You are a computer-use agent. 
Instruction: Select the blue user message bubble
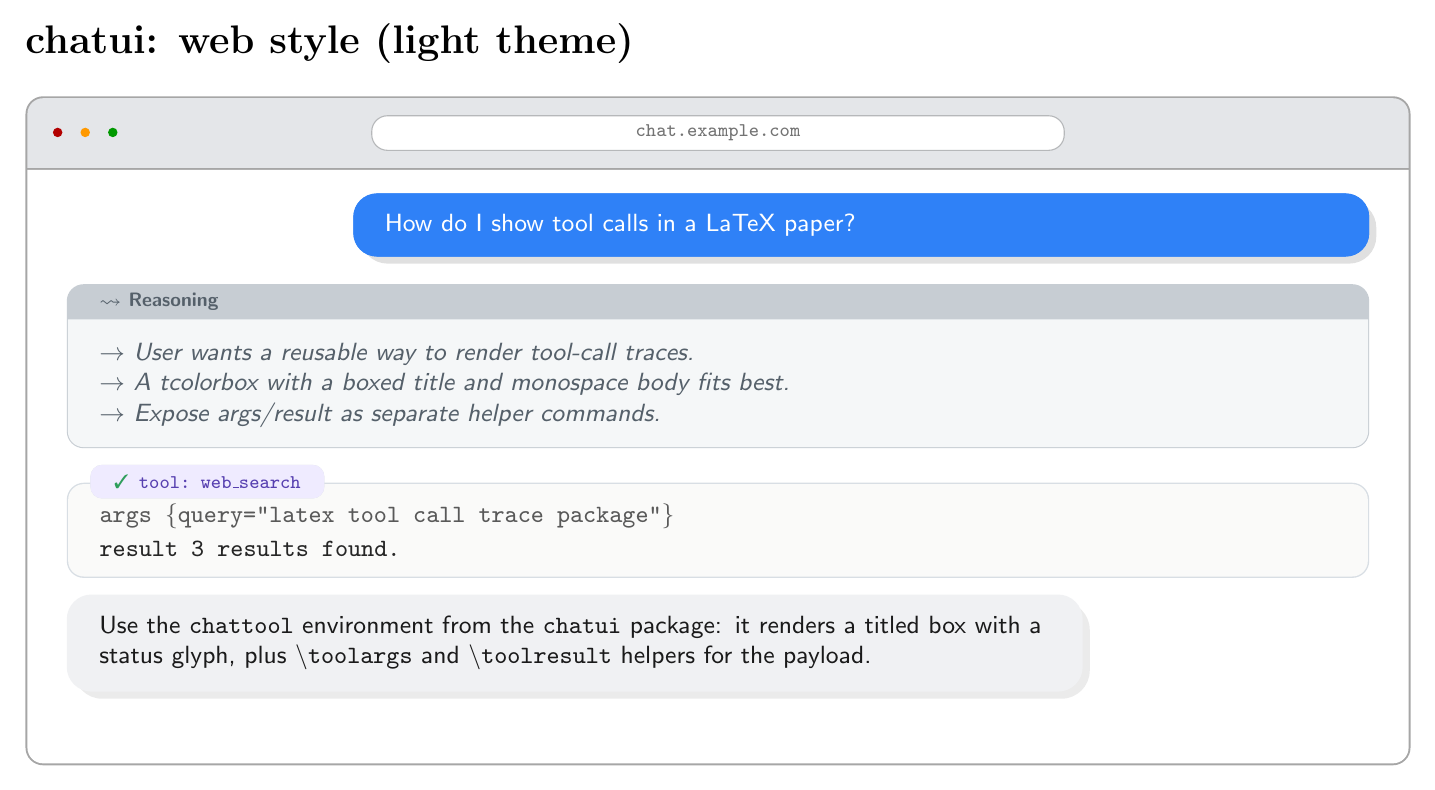[861, 224]
